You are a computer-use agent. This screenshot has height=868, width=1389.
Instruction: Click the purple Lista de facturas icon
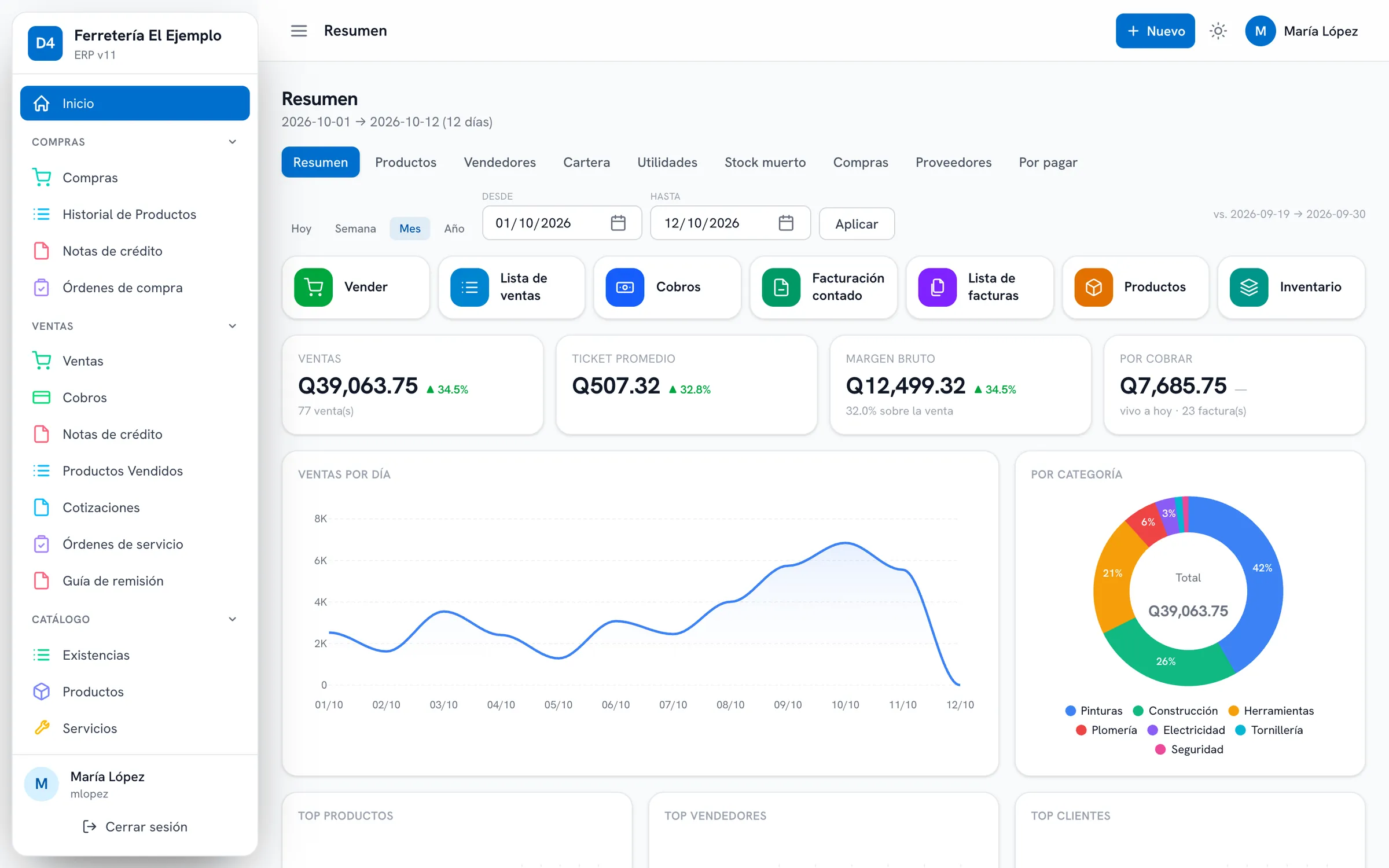pos(938,287)
